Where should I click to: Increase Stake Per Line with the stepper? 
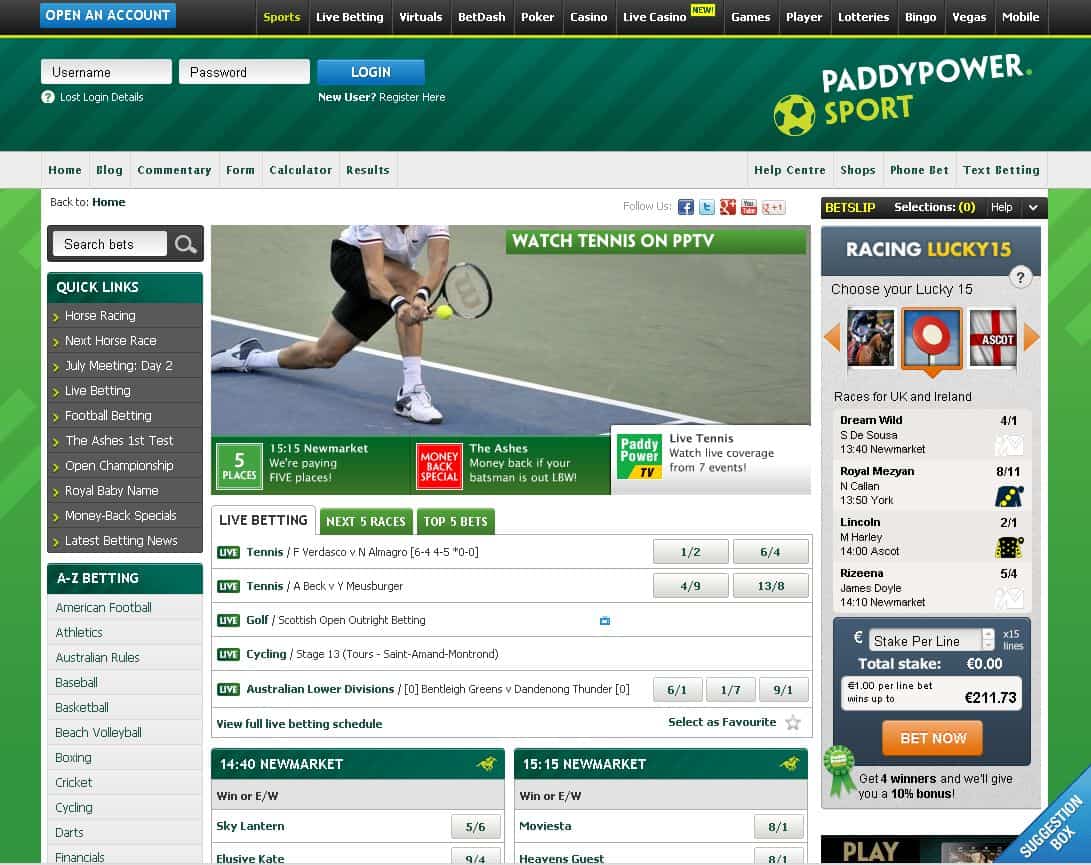pos(988,634)
